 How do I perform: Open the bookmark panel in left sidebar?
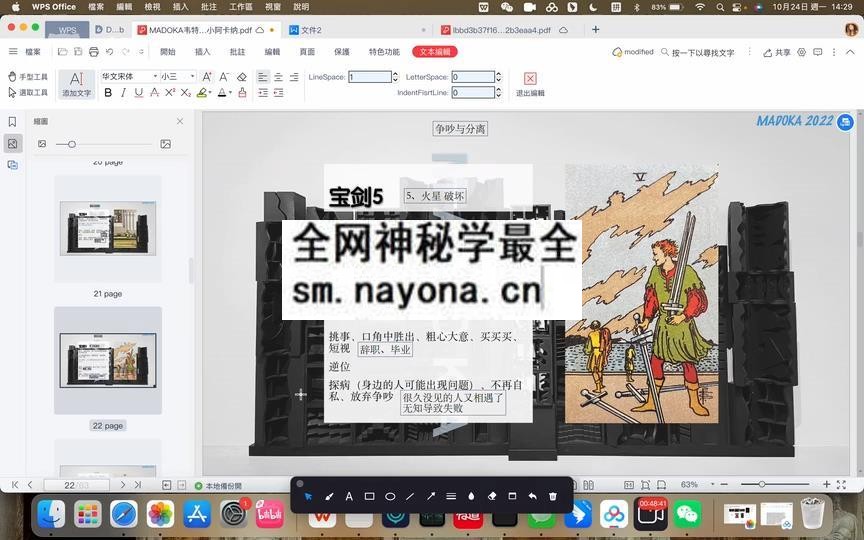point(12,122)
